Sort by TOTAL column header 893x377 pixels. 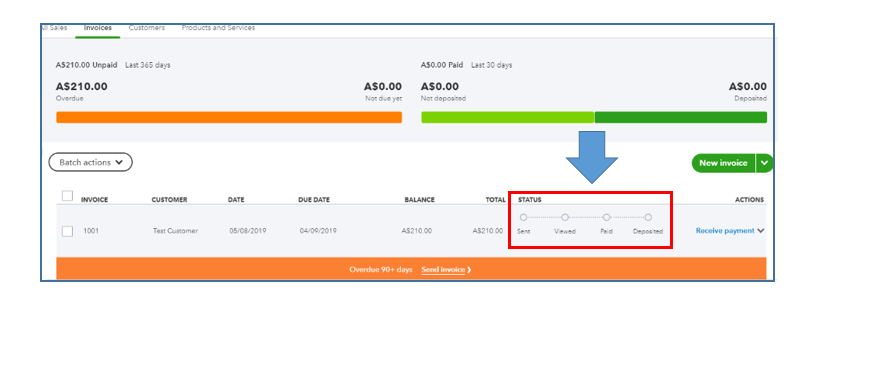495,200
